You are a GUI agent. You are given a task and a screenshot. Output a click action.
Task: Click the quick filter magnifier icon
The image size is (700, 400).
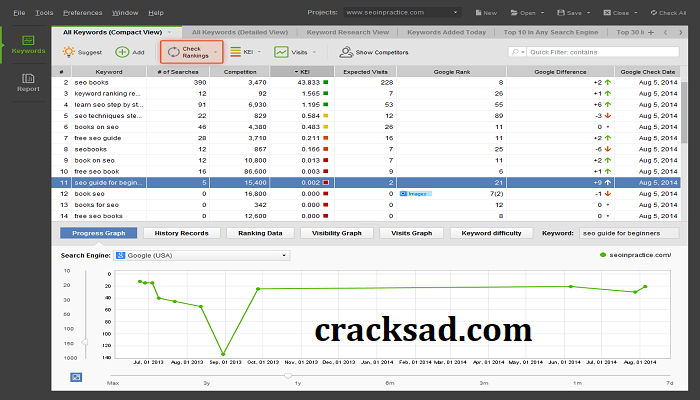517,52
